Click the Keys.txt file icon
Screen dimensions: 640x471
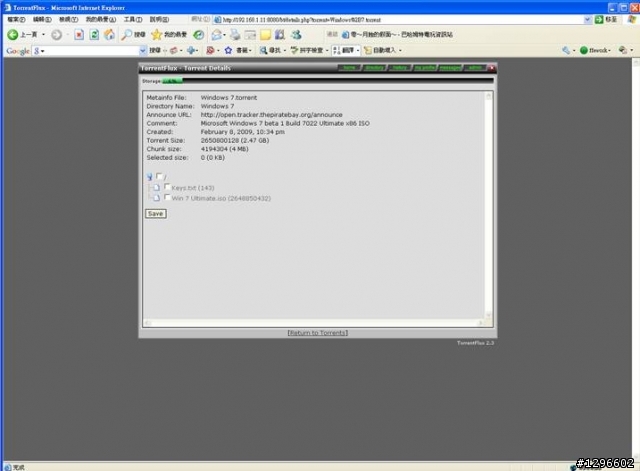[x=156, y=187]
